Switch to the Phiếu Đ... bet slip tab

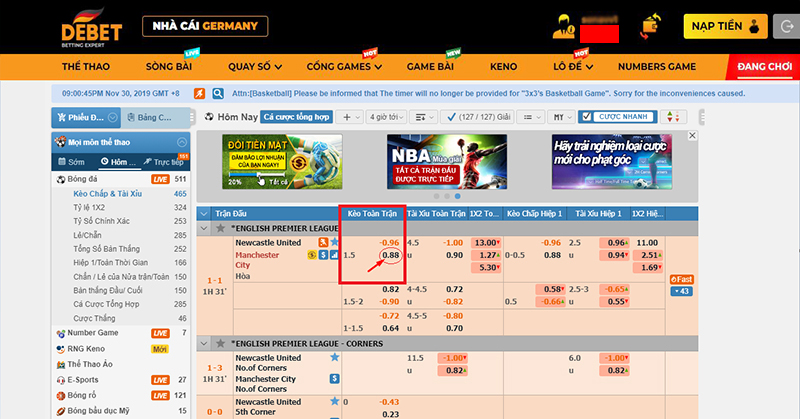[x=86, y=117]
